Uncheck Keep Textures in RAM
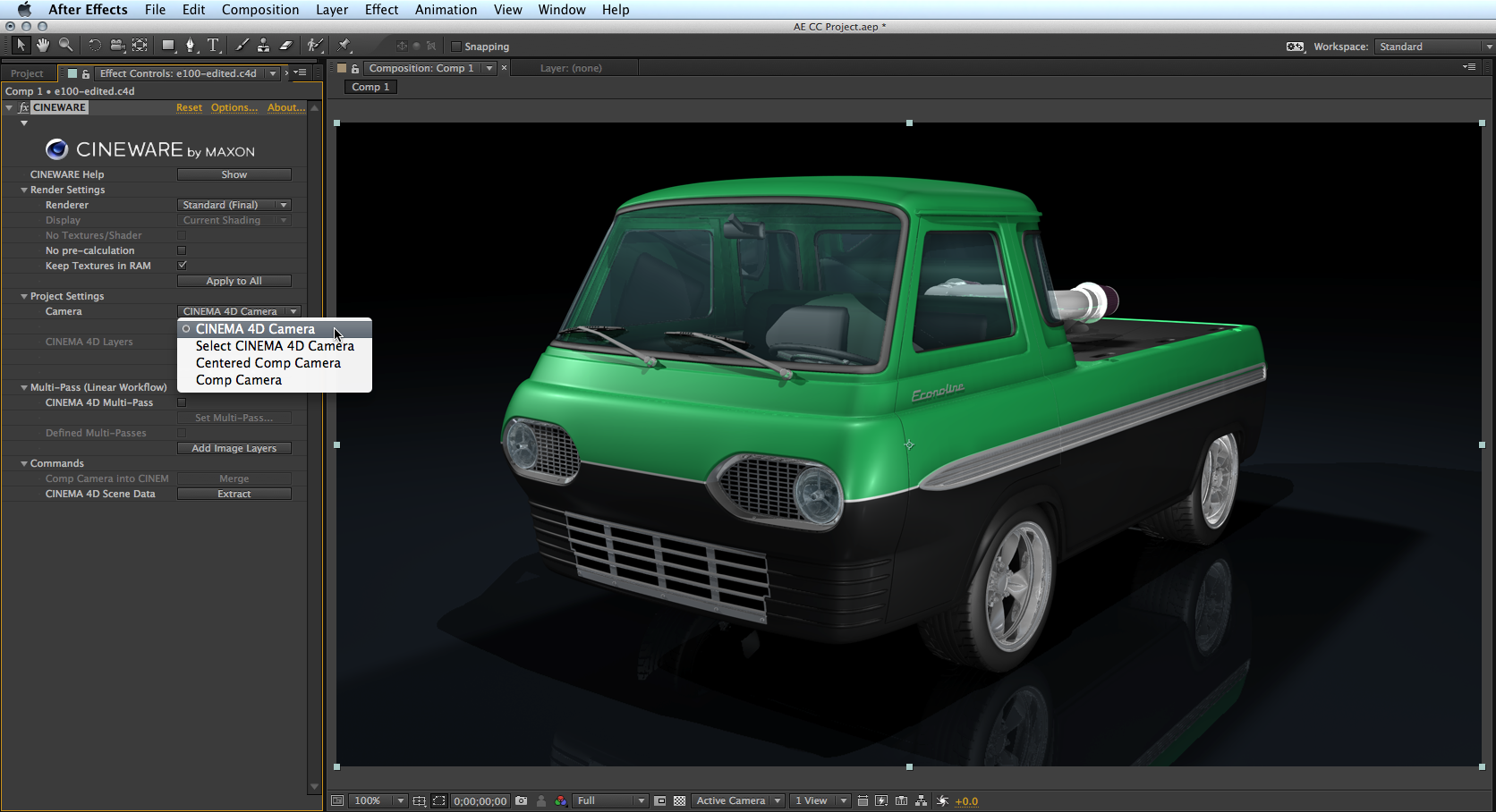Screen dimensions: 1496x812 pyautogui.click(x=182, y=266)
